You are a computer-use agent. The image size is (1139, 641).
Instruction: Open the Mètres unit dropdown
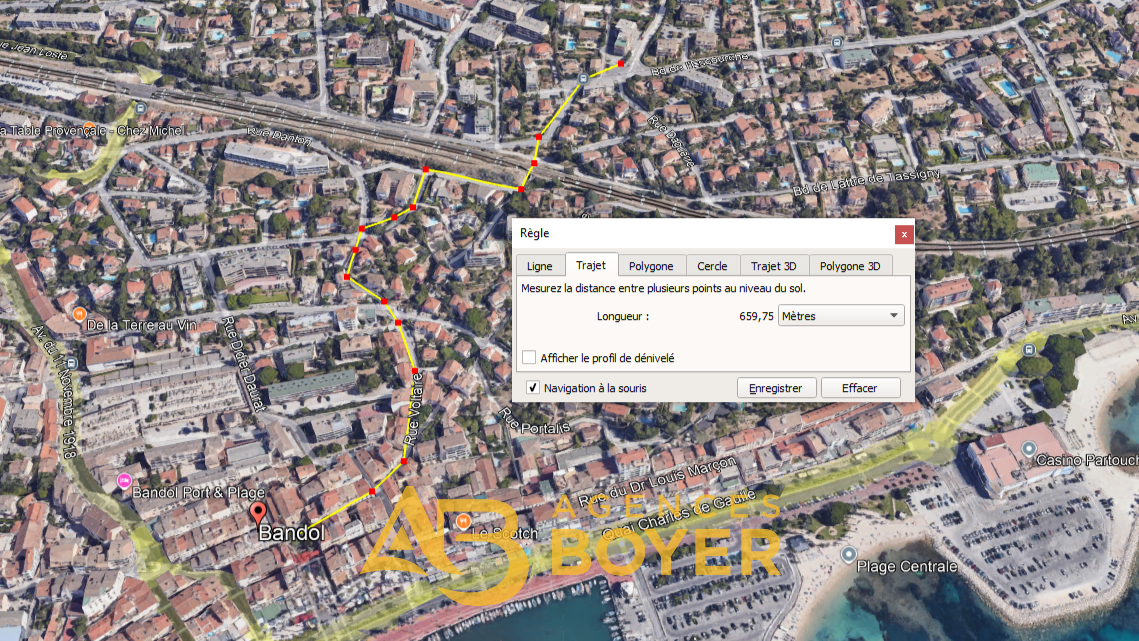click(x=840, y=316)
